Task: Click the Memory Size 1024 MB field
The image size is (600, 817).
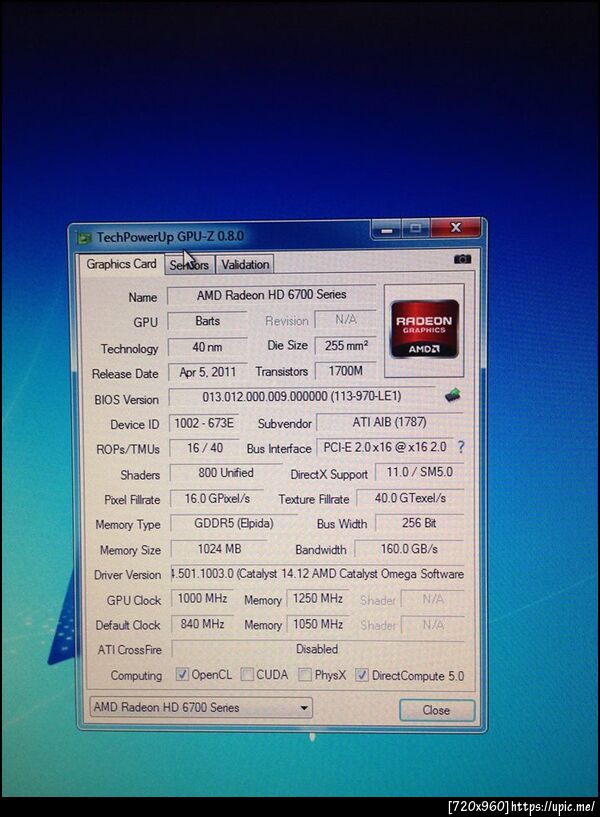Action: tap(219, 549)
